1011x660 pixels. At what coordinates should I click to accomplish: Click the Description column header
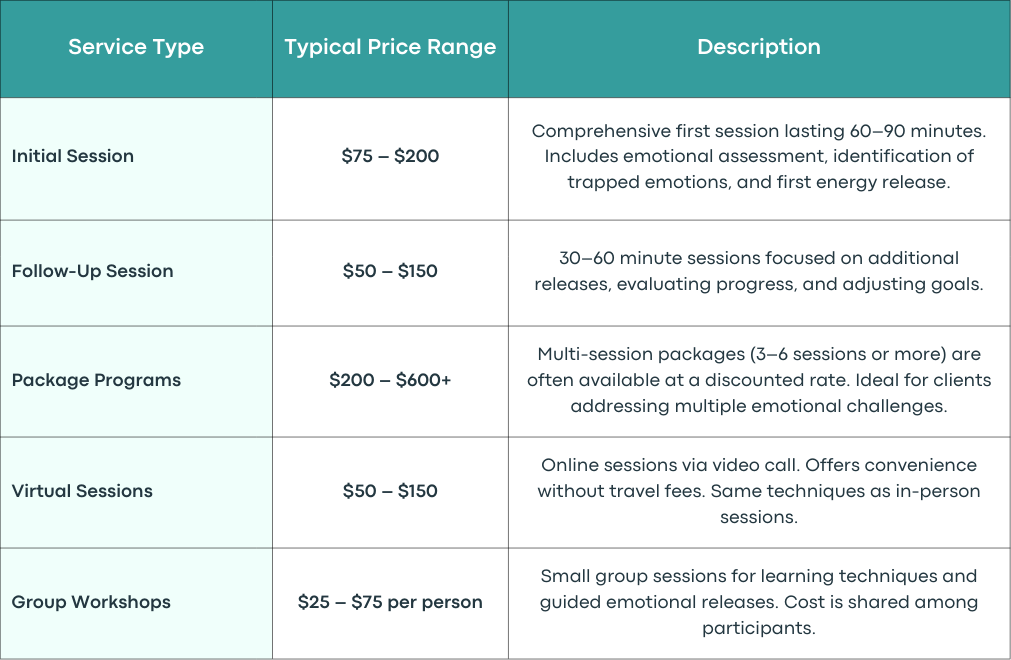(x=759, y=47)
